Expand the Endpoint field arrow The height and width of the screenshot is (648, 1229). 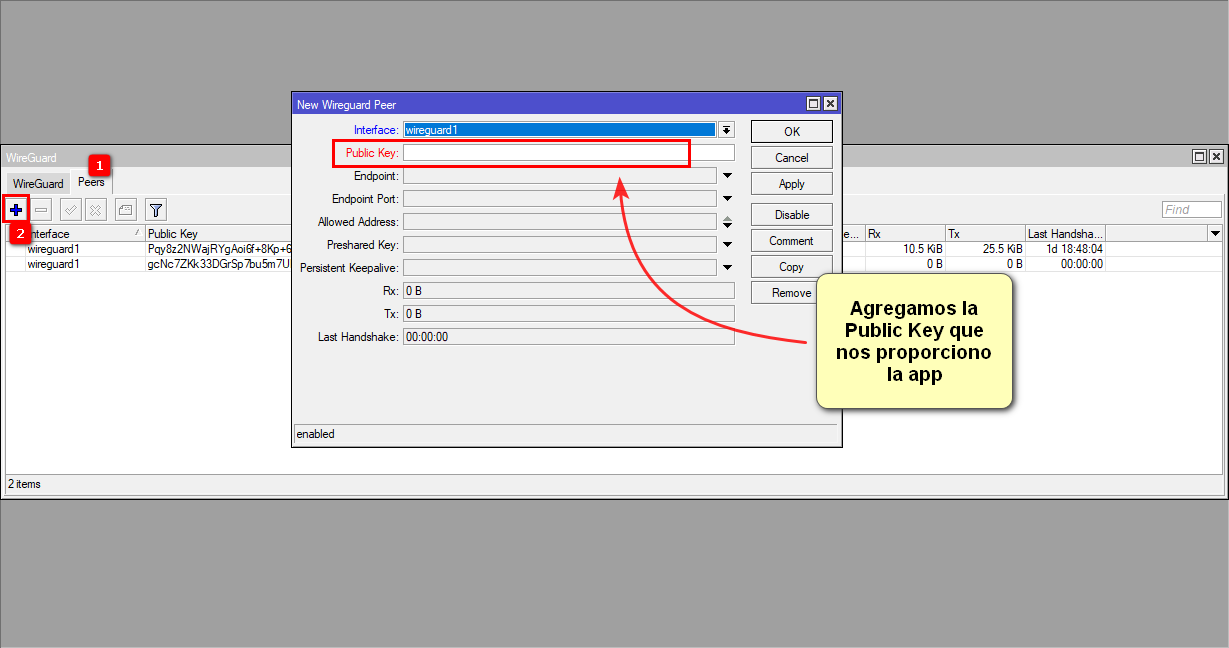[x=727, y=176]
